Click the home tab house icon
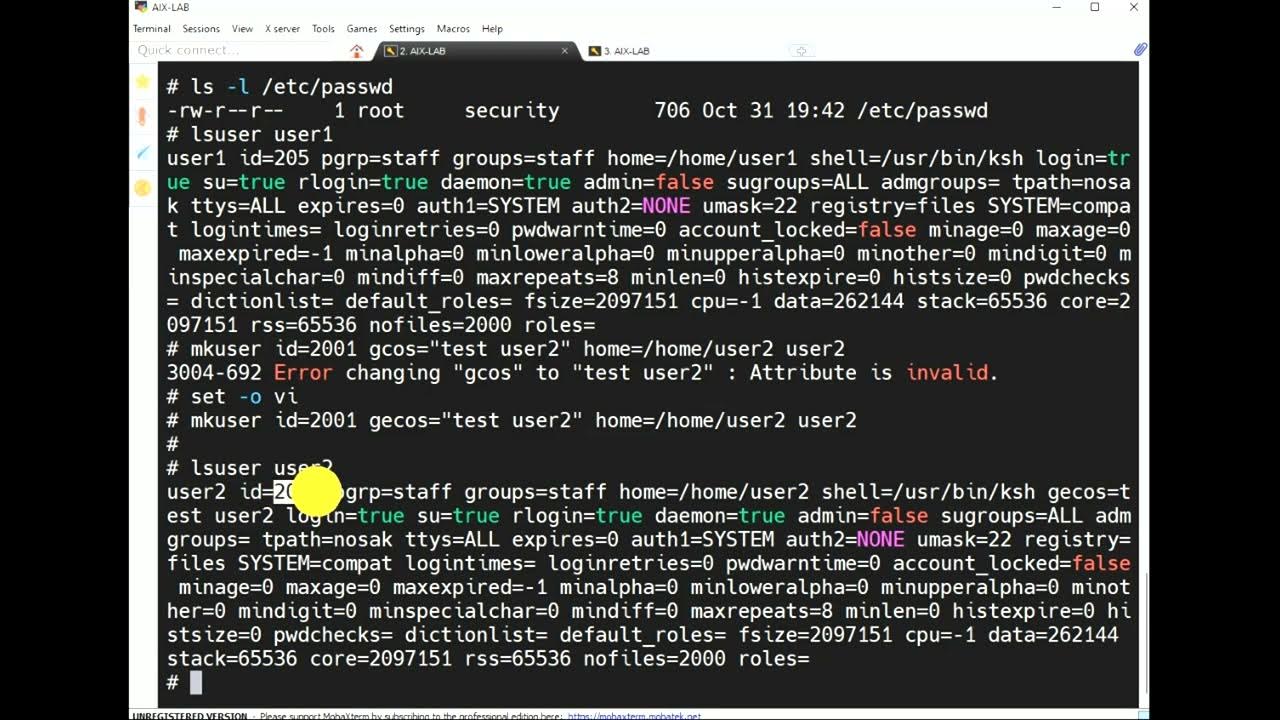 (x=357, y=50)
